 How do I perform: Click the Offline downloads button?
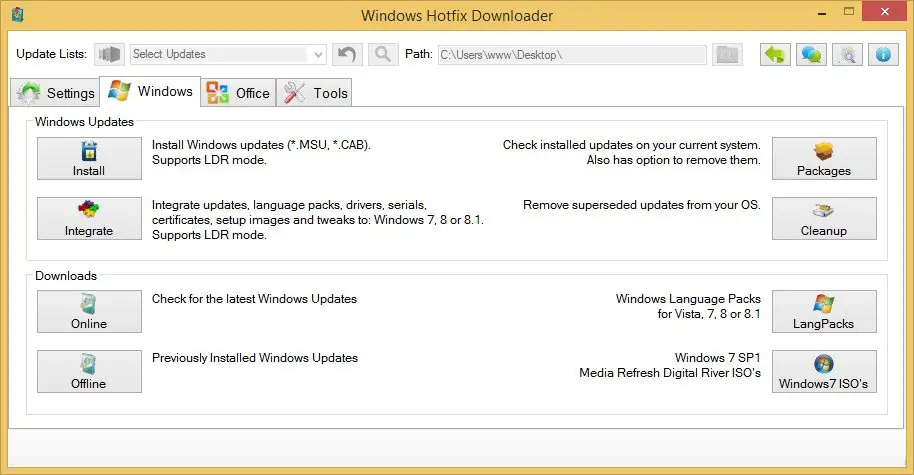[x=89, y=371]
